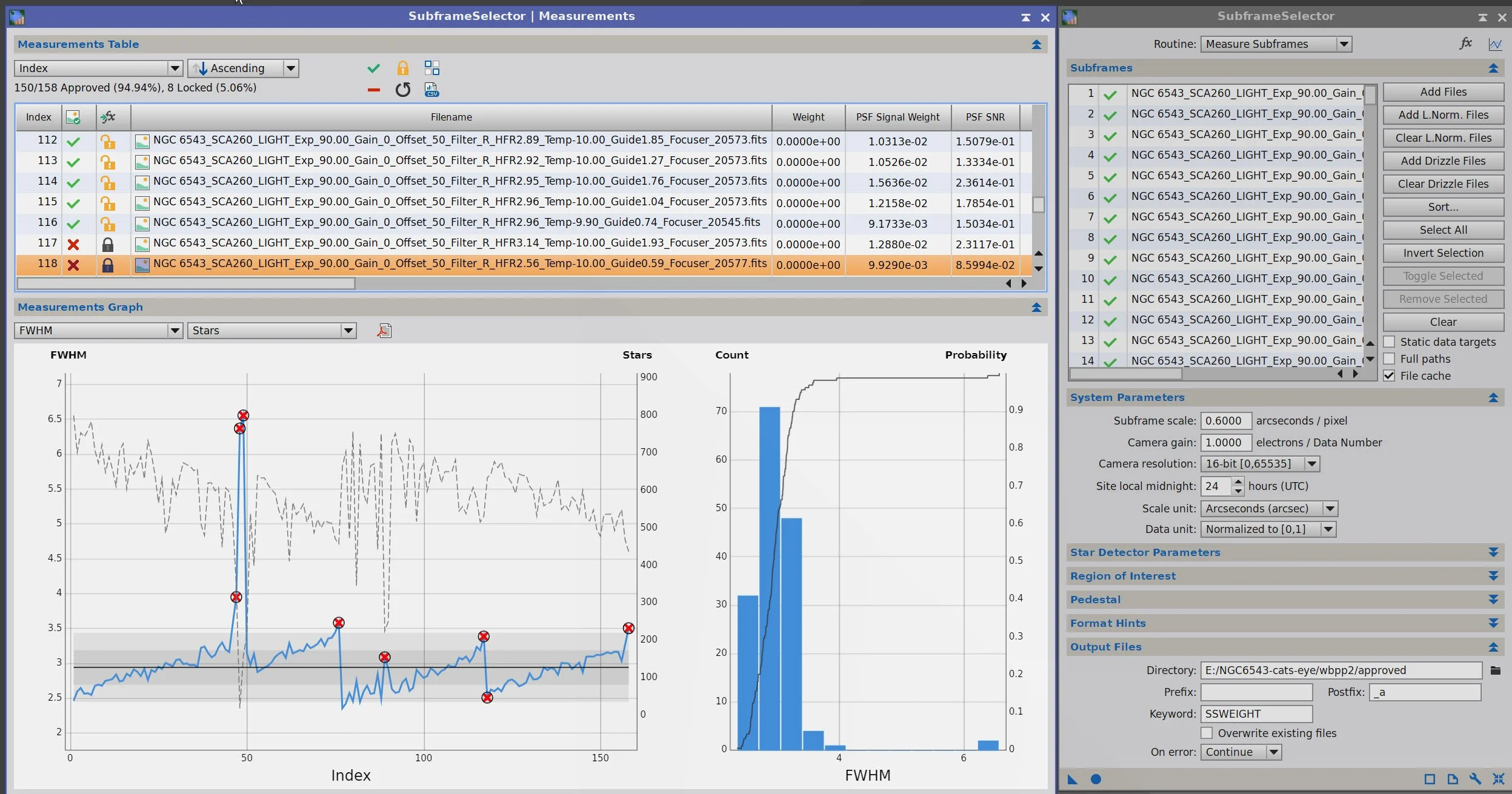The height and width of the screenshot is (794, 1512).
Task: Click the wrench preferences icon
Action: coord(1475,779)
